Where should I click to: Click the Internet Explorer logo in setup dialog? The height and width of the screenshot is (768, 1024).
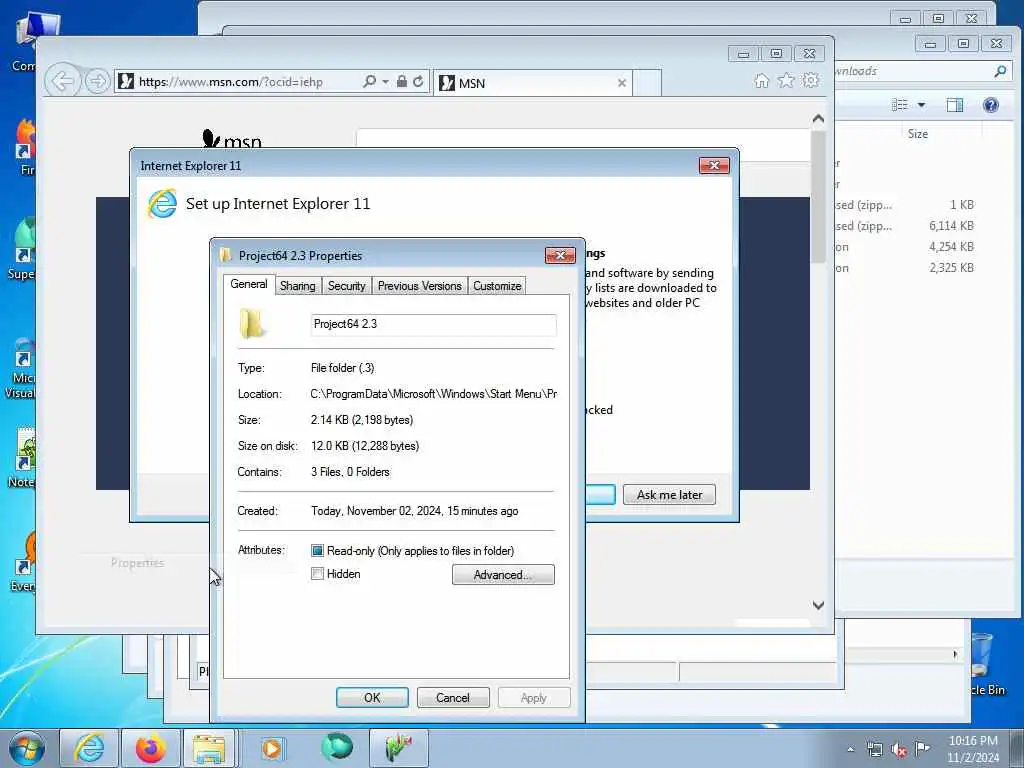(162, 203)
